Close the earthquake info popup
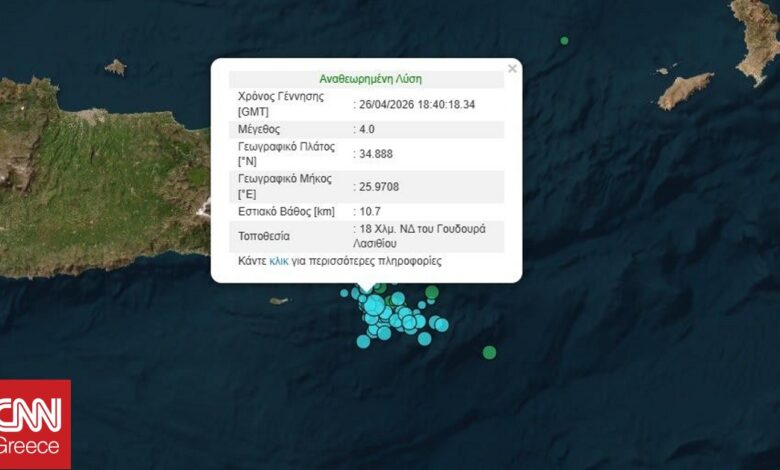Screen dimensions: 780x470 point(512,69)
